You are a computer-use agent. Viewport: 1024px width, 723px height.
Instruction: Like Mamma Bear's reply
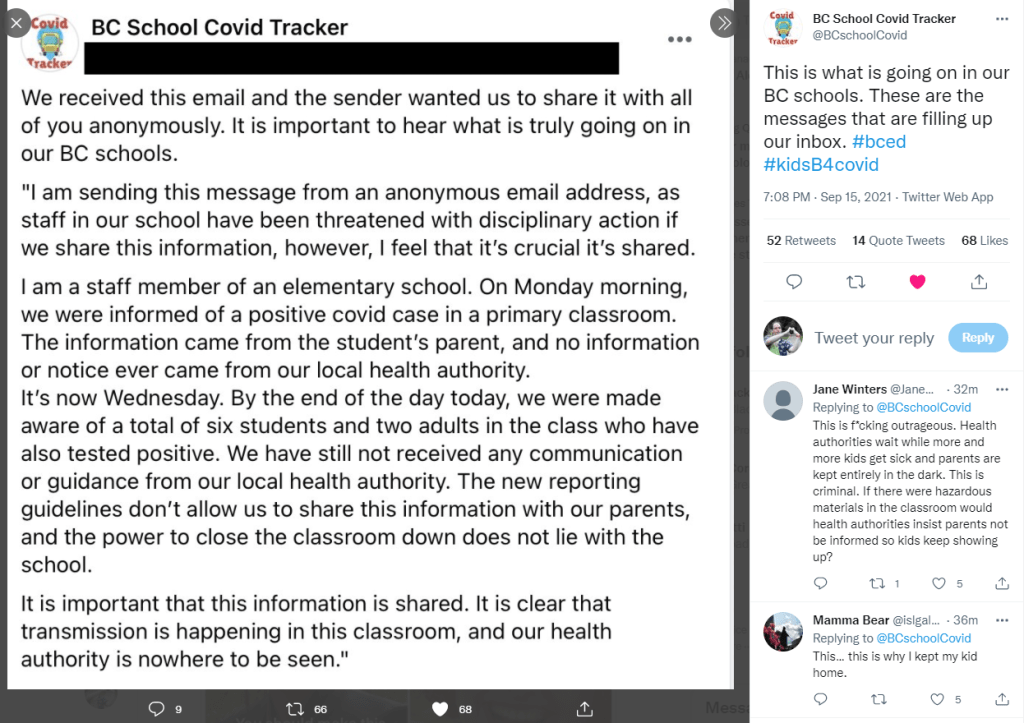pos(939,699)
